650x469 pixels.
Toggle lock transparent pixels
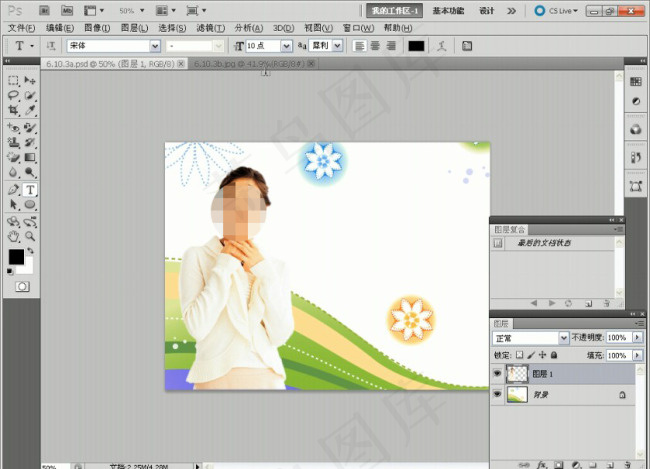point(519,355)
